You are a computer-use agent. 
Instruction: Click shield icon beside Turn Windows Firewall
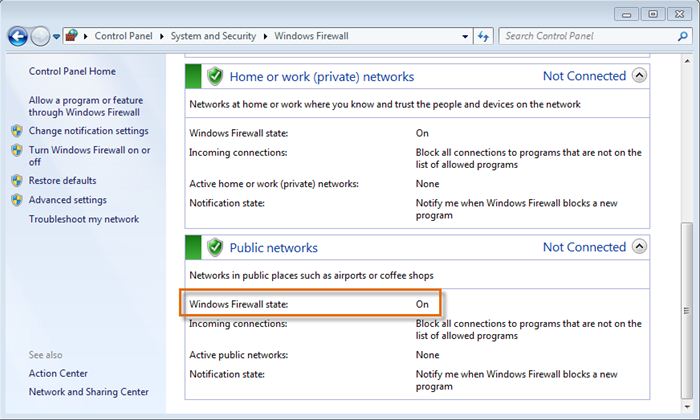point(17,150)
